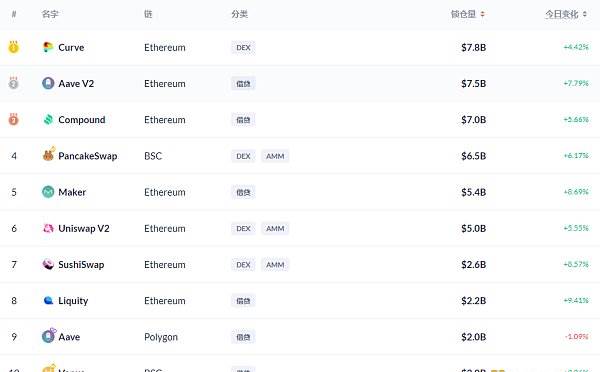
Task: Click the Compound green logo icon
Action: tap(48, 119)
